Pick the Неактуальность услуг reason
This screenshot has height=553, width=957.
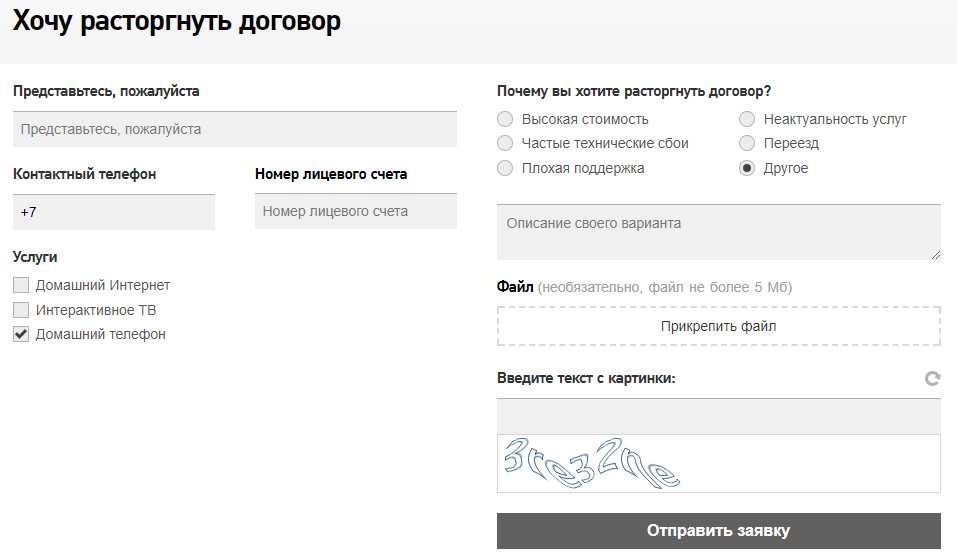coord(747,119)
